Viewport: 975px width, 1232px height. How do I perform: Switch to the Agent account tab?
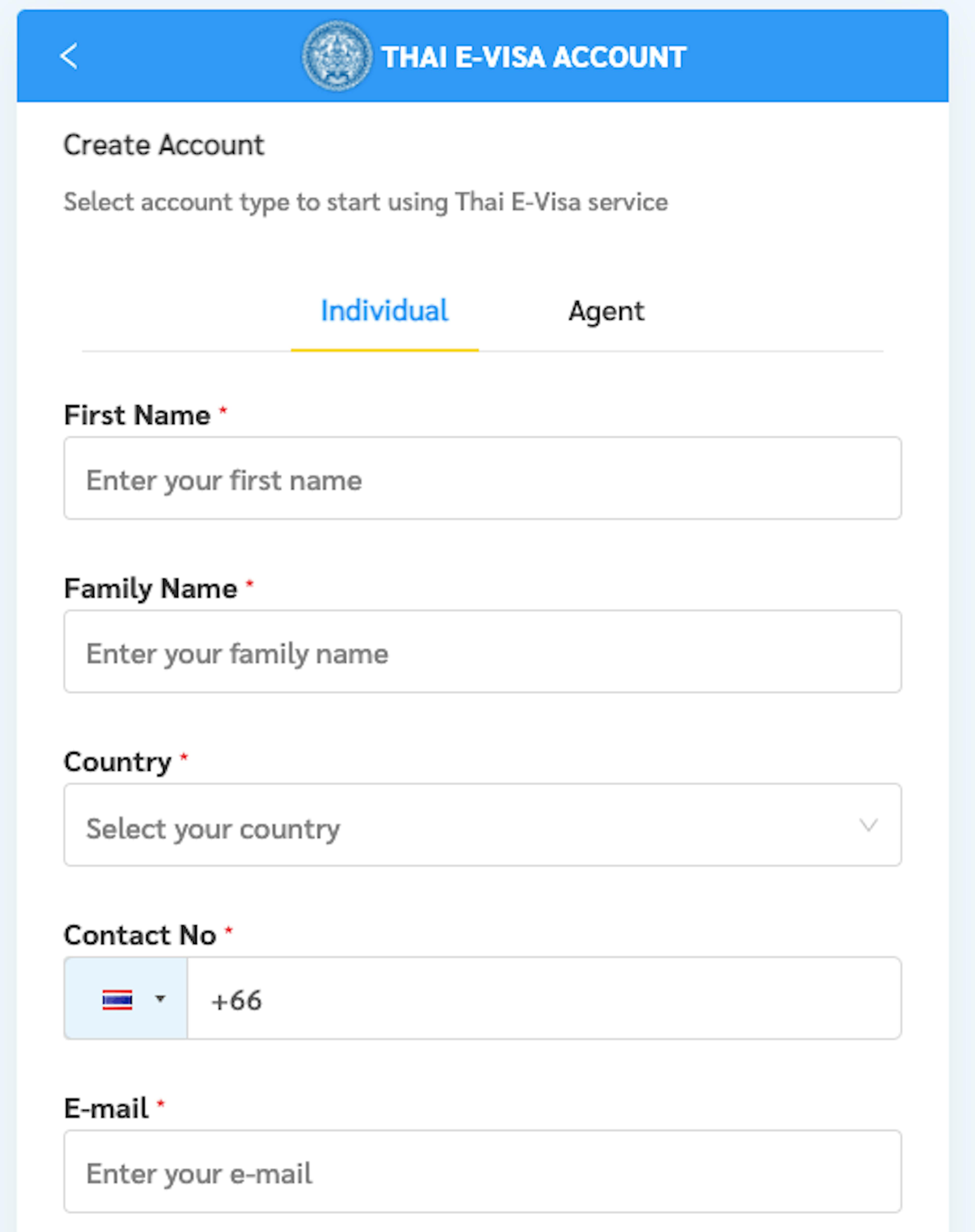point(606,311)
